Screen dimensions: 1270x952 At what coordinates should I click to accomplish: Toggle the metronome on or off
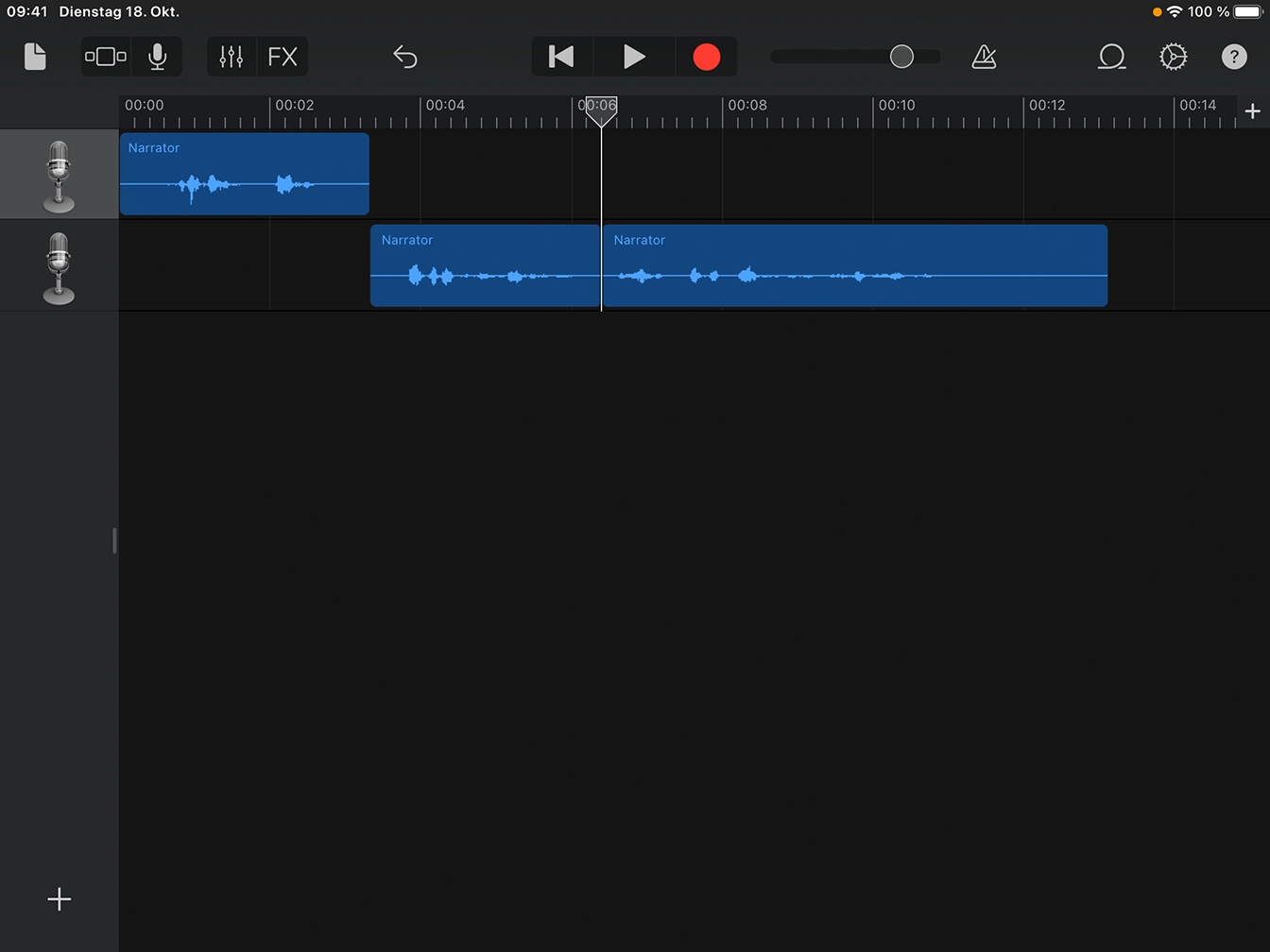point(984,57)
